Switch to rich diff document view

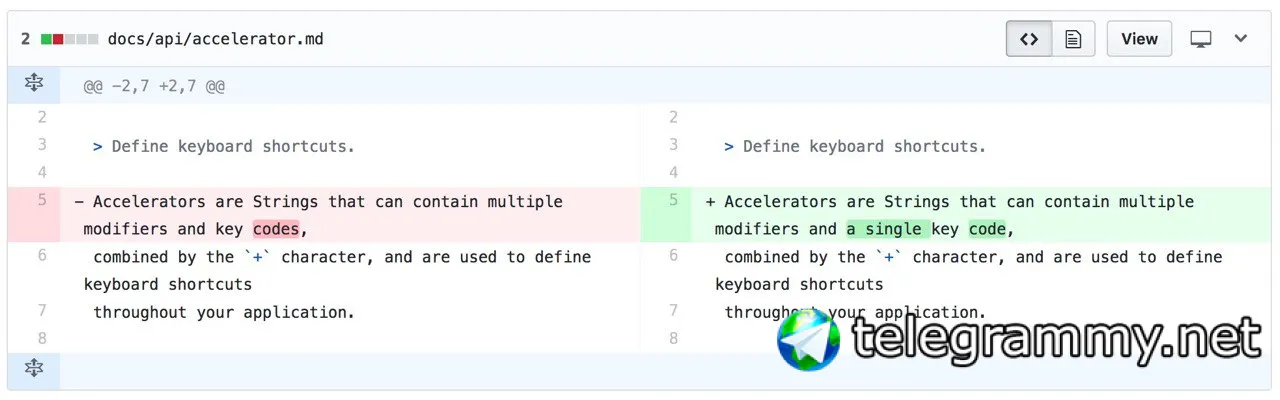1073,39
